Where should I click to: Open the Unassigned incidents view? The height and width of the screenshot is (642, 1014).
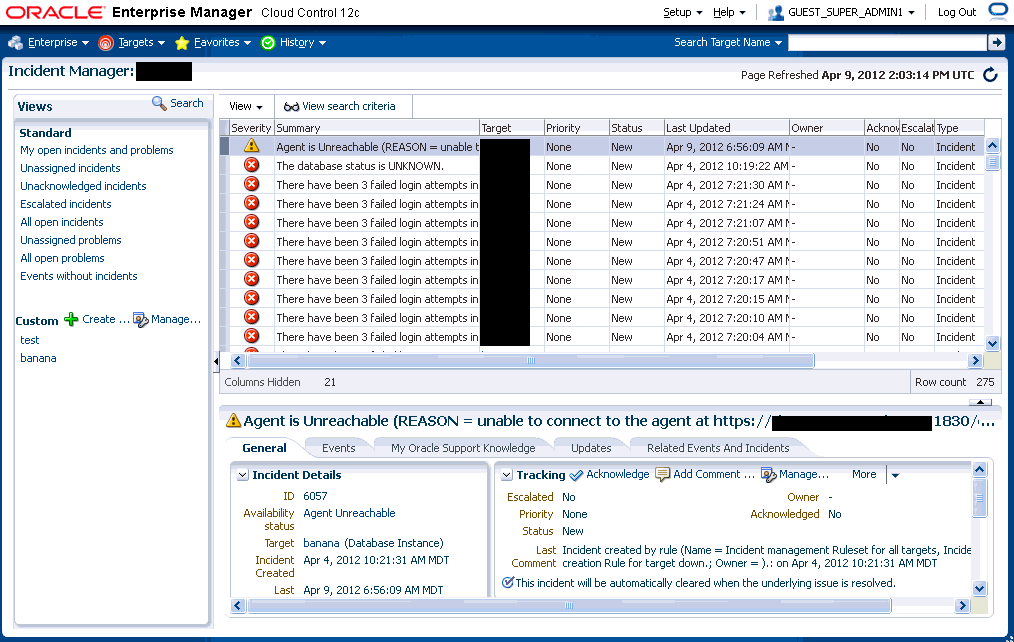70,168
